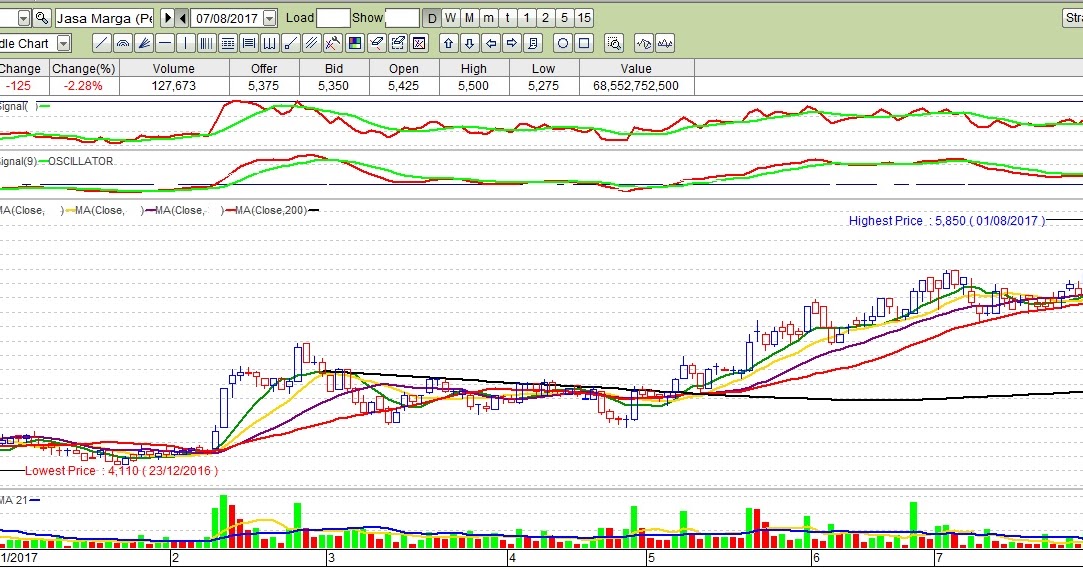Toggle the weekly W timeframe
This screenshot has height=569, width=1083.
[451, 18]
